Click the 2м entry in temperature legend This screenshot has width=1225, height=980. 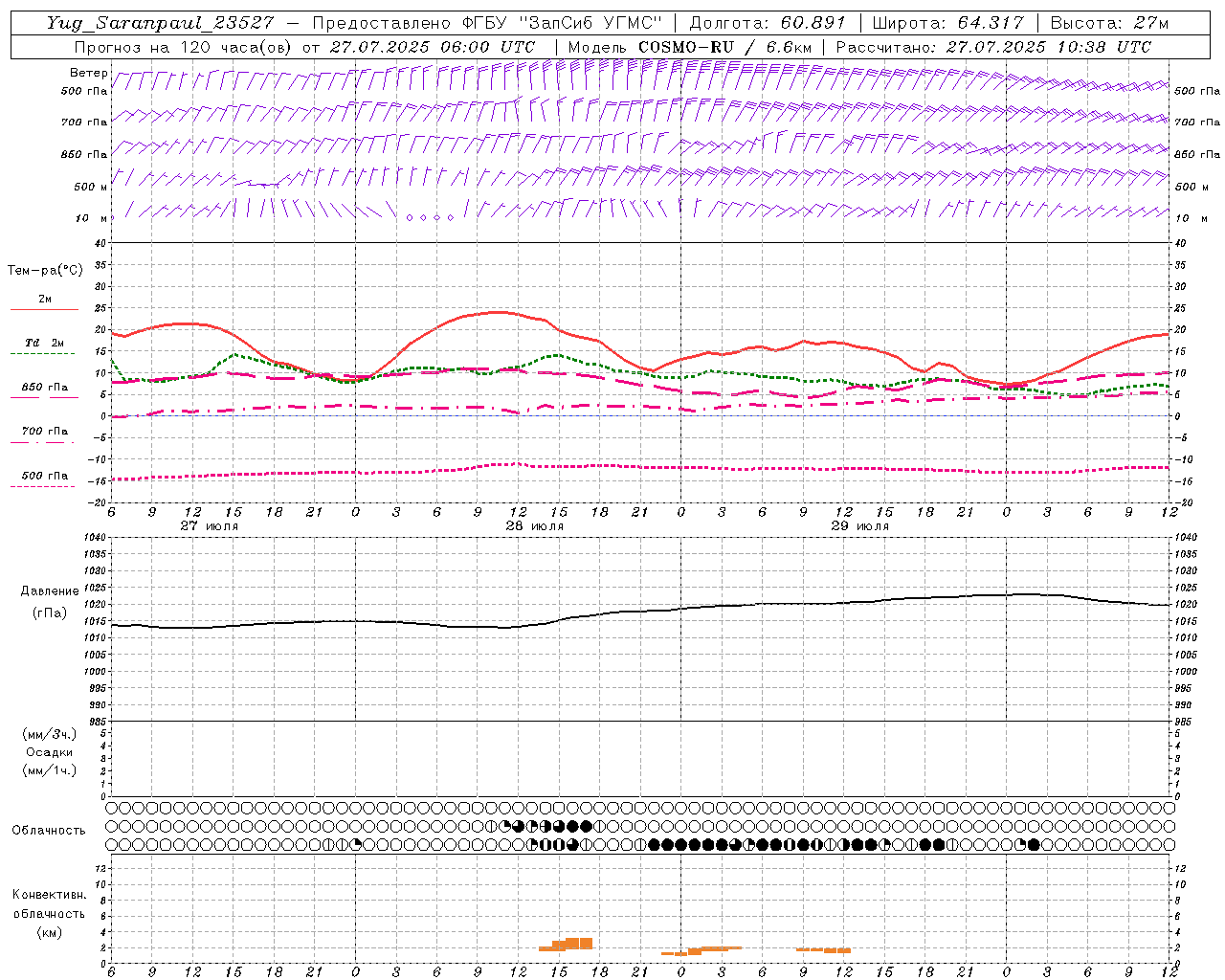pos(45,300)
